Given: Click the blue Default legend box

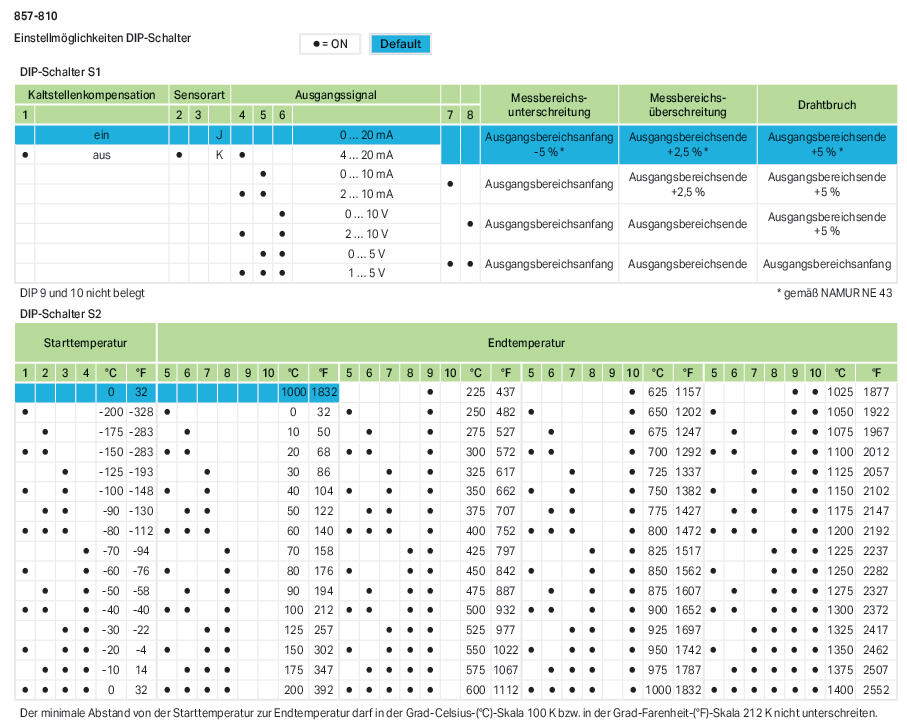Looking at the screenshot, I should pyautogui.click(x=400, y=44).
